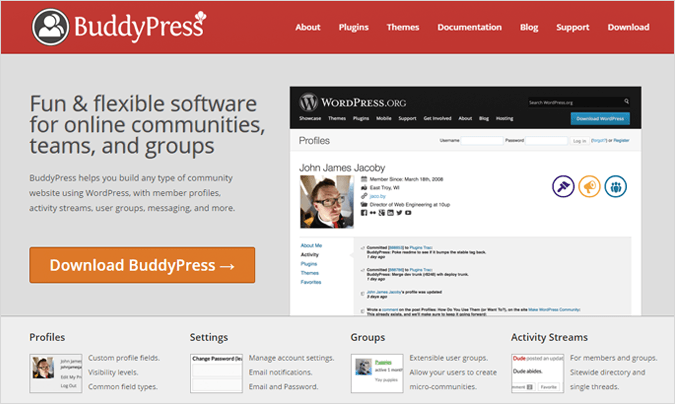
Task: Click John James Jacoby's profile photo
Action: (327, 202)
